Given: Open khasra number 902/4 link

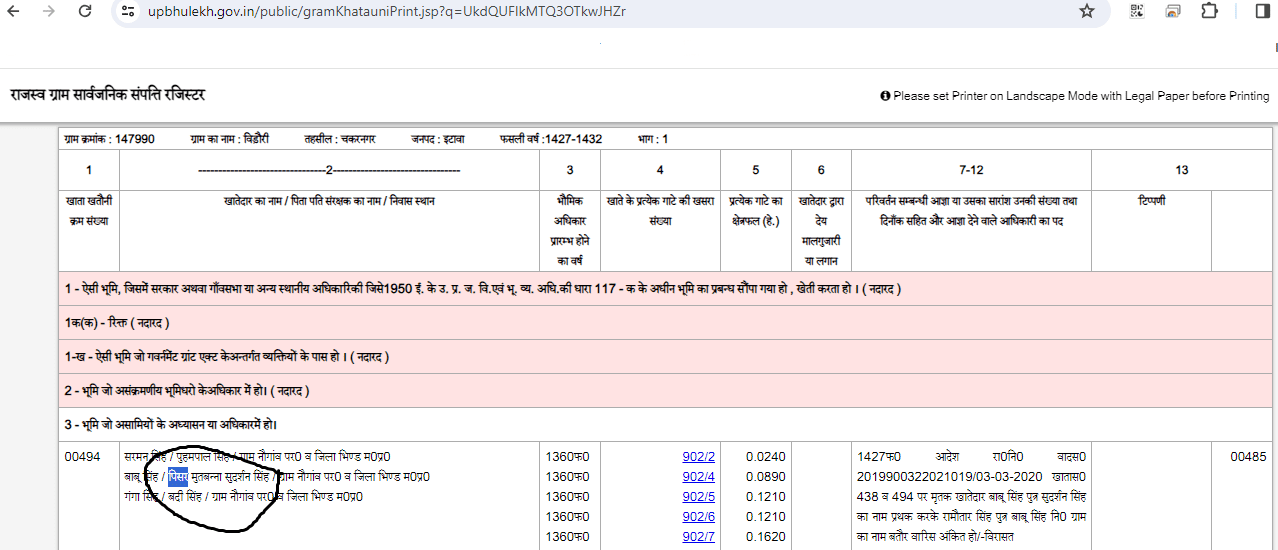Looking at the screenshot, I should coord(698,477).
